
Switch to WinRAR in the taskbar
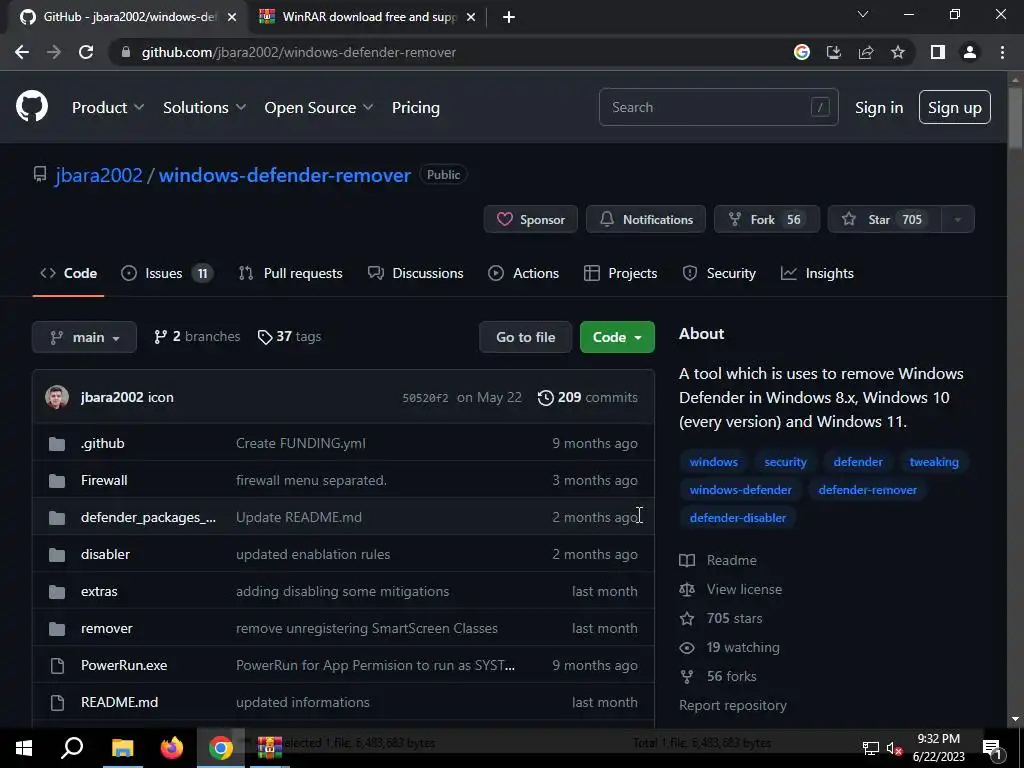pos(269,748)
